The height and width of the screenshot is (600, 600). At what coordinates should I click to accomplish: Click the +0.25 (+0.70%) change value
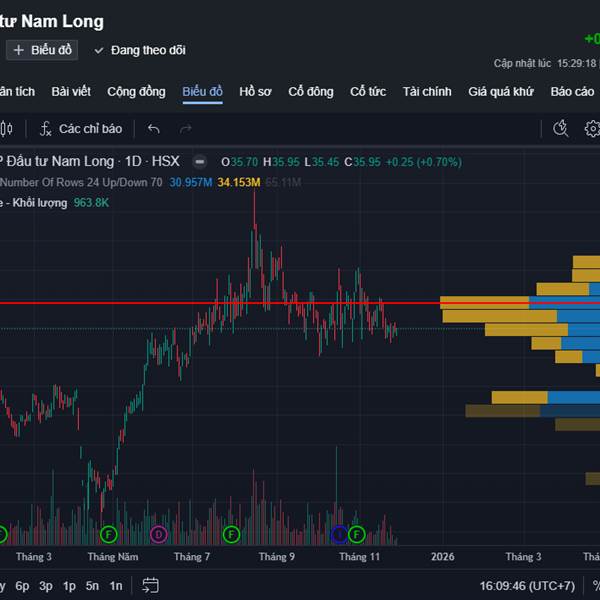pos(424,162)
